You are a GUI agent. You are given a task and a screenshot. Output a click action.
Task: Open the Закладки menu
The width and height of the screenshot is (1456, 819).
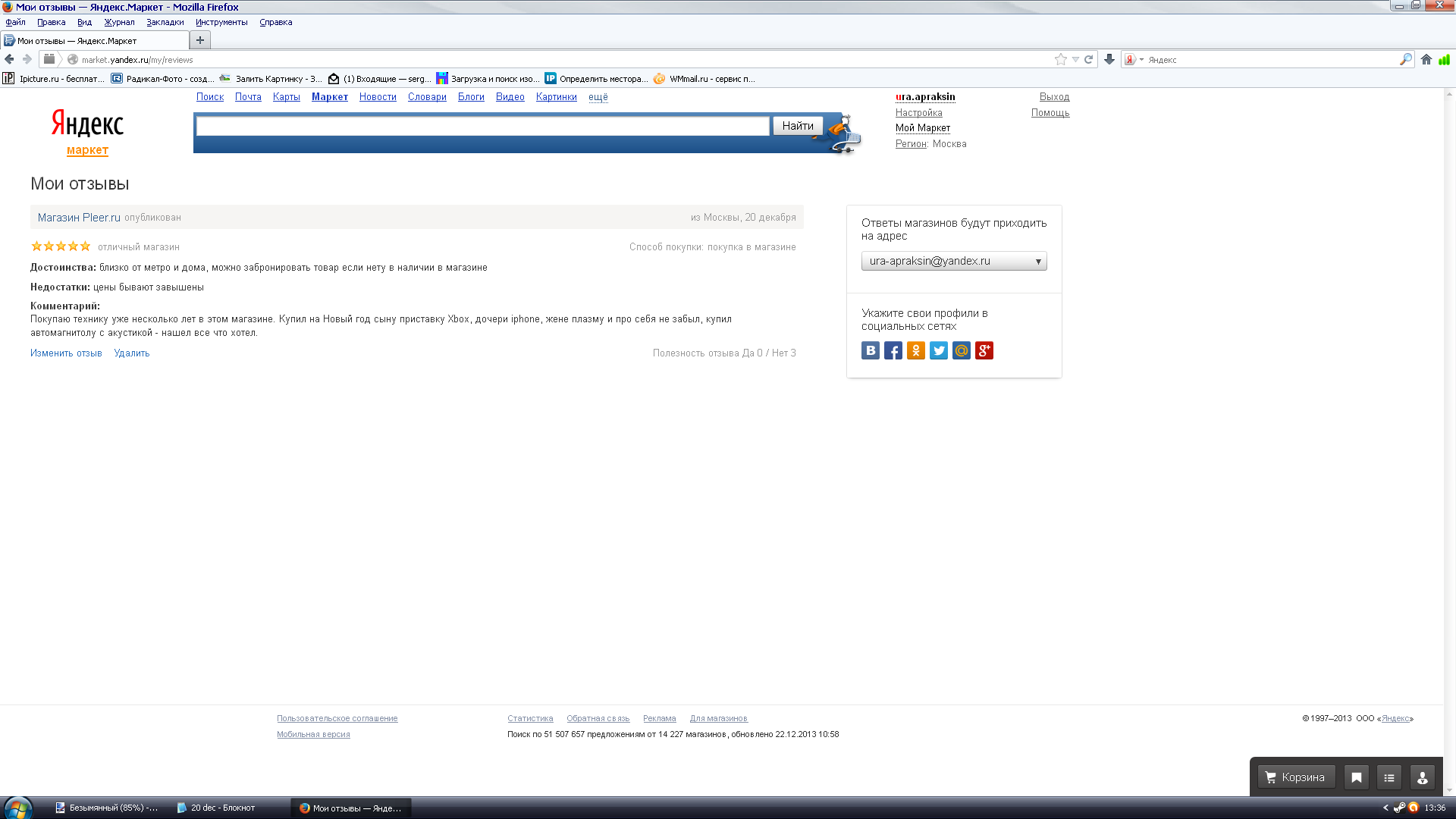165,22
